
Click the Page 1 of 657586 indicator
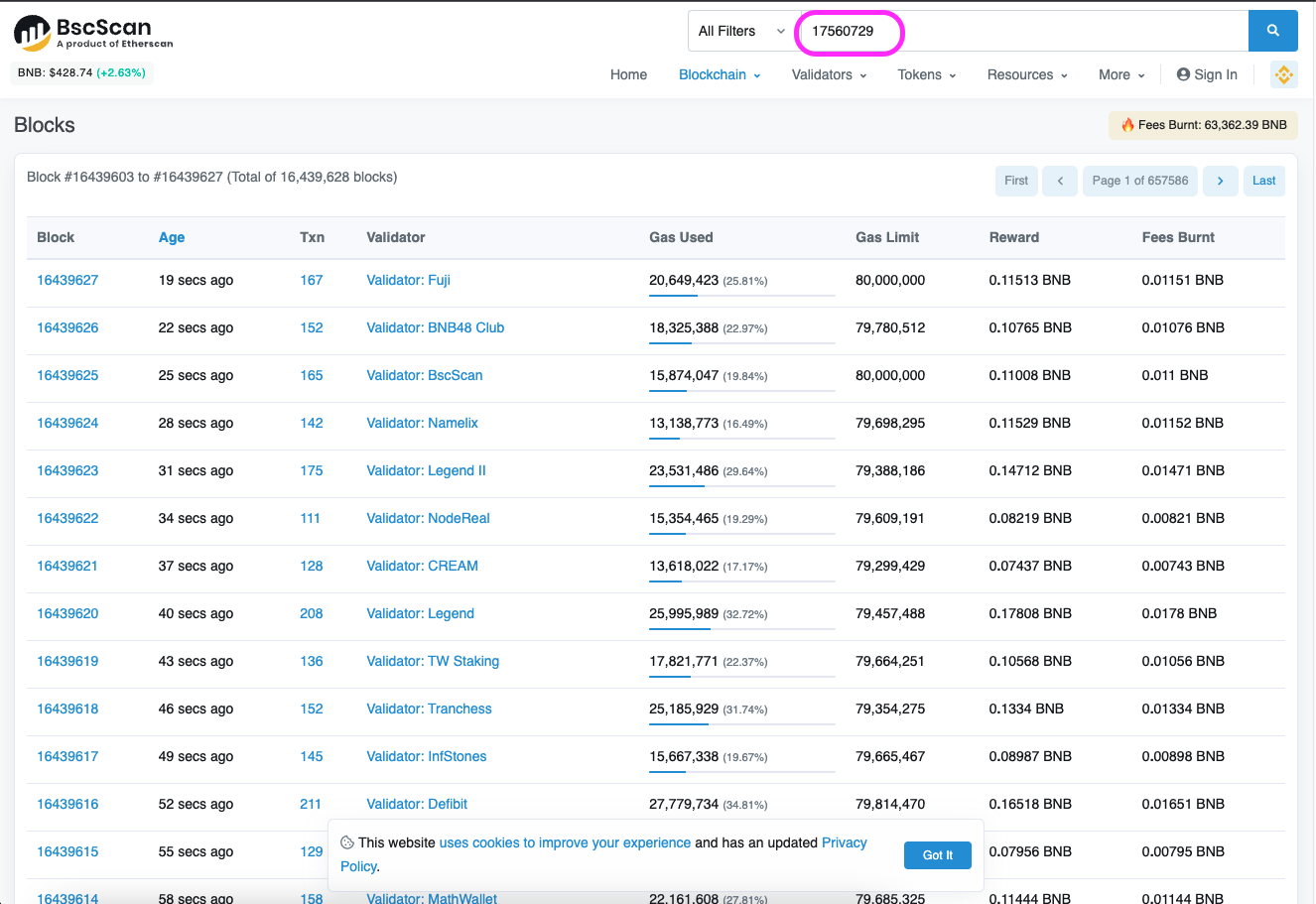point(1139,181)
